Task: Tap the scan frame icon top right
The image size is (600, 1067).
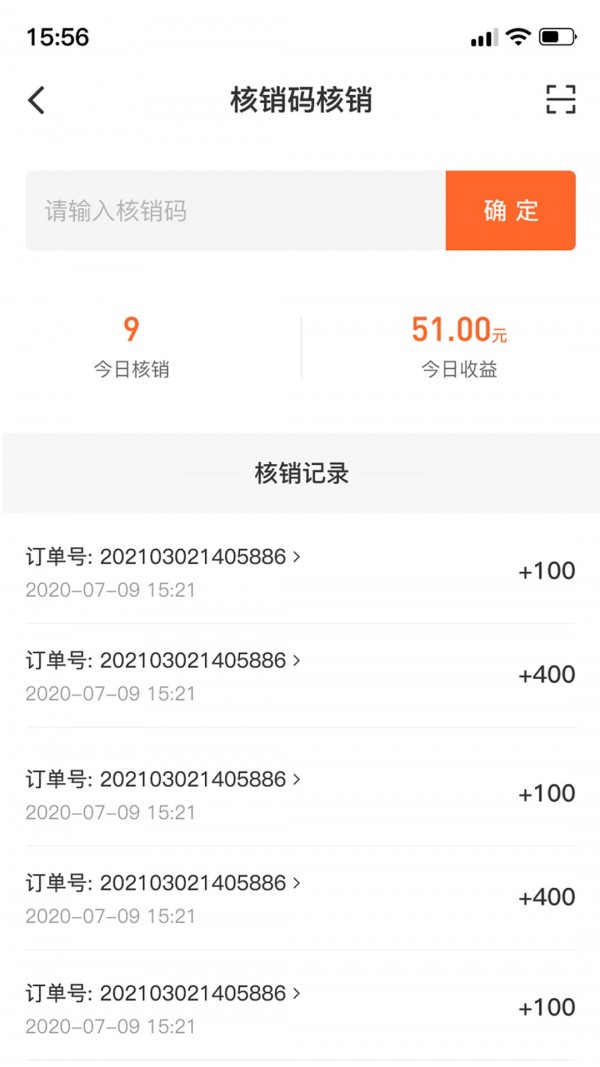Action: click(x=562, y=100)
